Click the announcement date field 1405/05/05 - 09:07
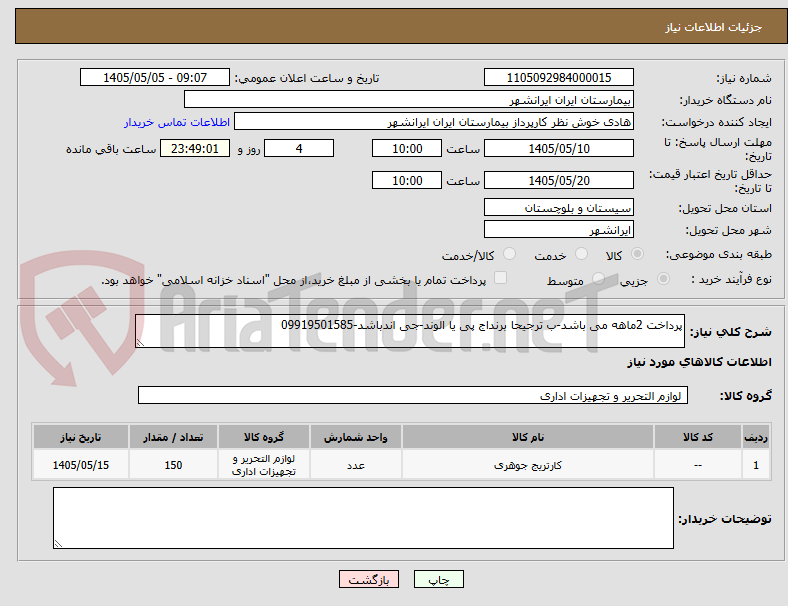The height and width of the screenshot is (606, 788). pos(155,77)
